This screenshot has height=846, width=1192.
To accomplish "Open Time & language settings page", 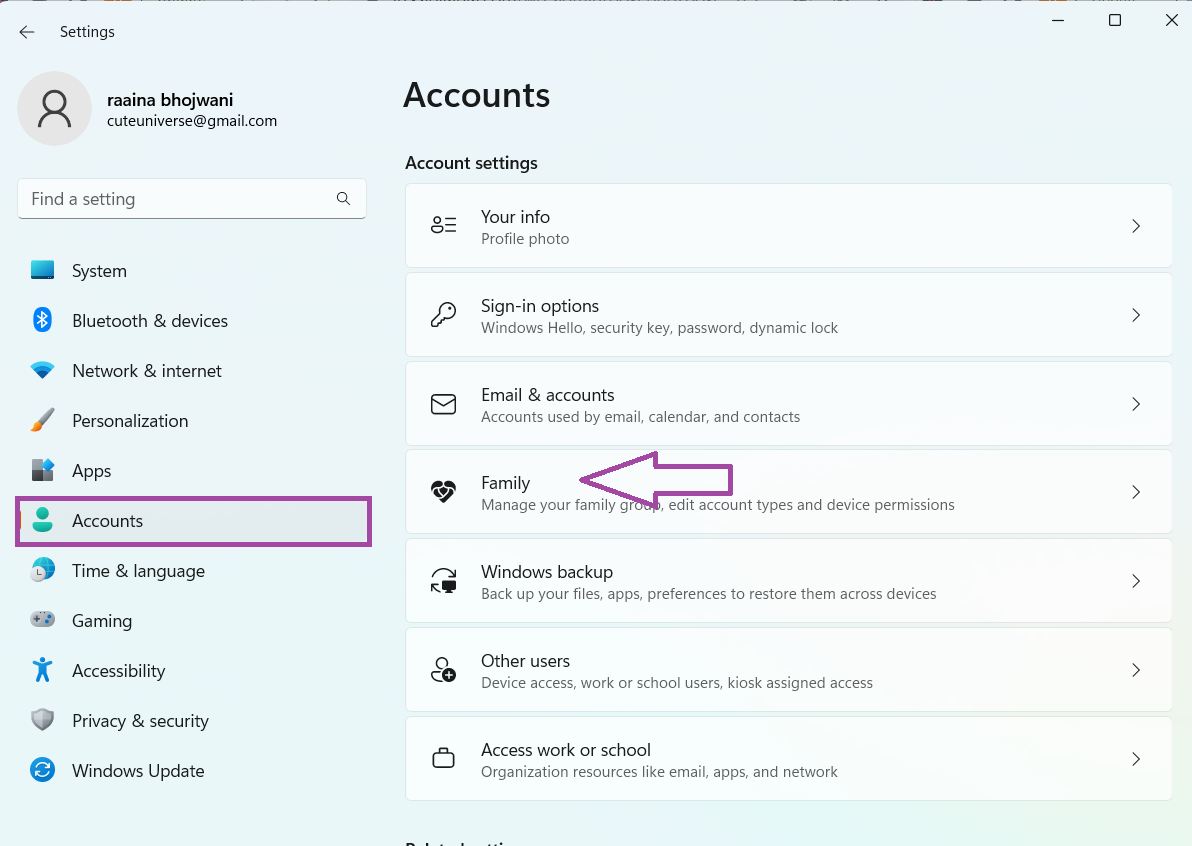I will coord(138,571).
